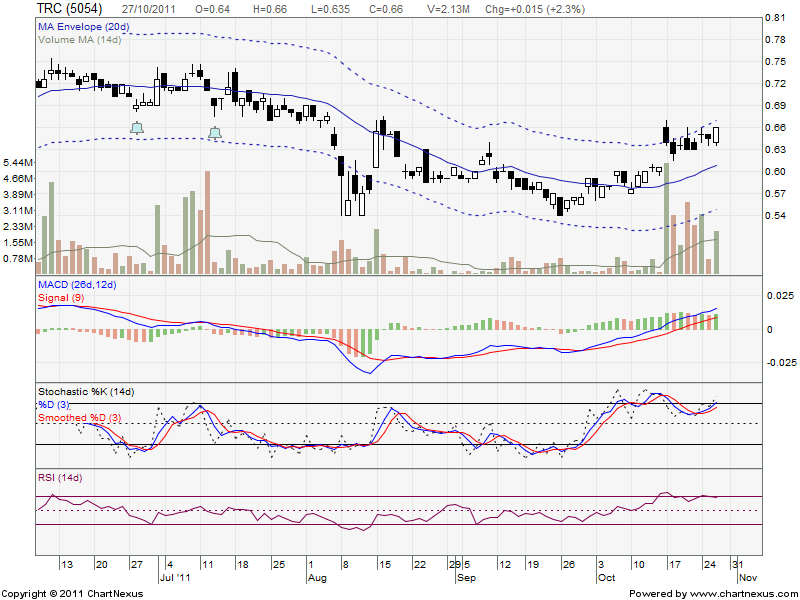
Task: Select the Oct month label on the time axis
Action: 605,578
